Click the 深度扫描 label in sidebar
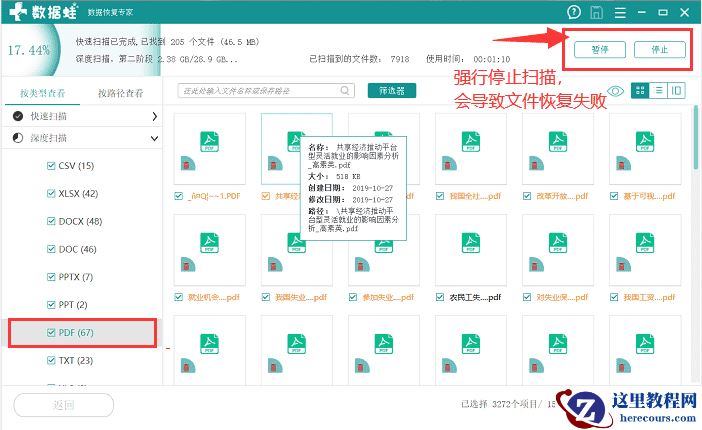 (48, 138)
